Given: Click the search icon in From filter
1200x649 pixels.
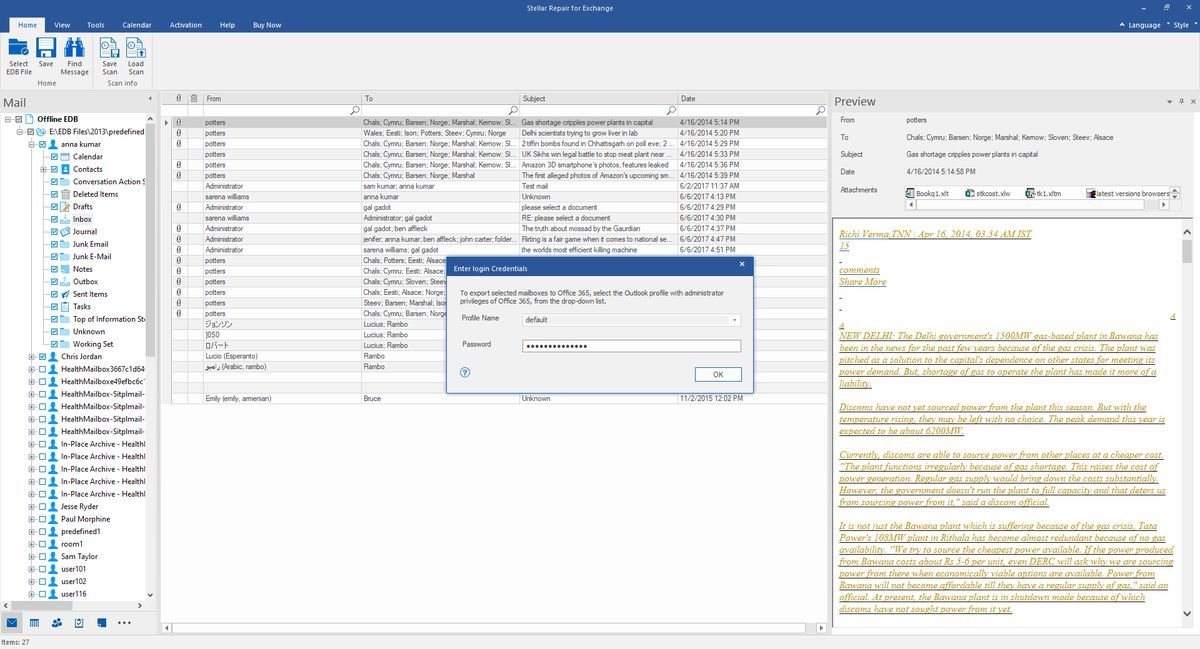Looking at the screenshot, I should point(355,110).
